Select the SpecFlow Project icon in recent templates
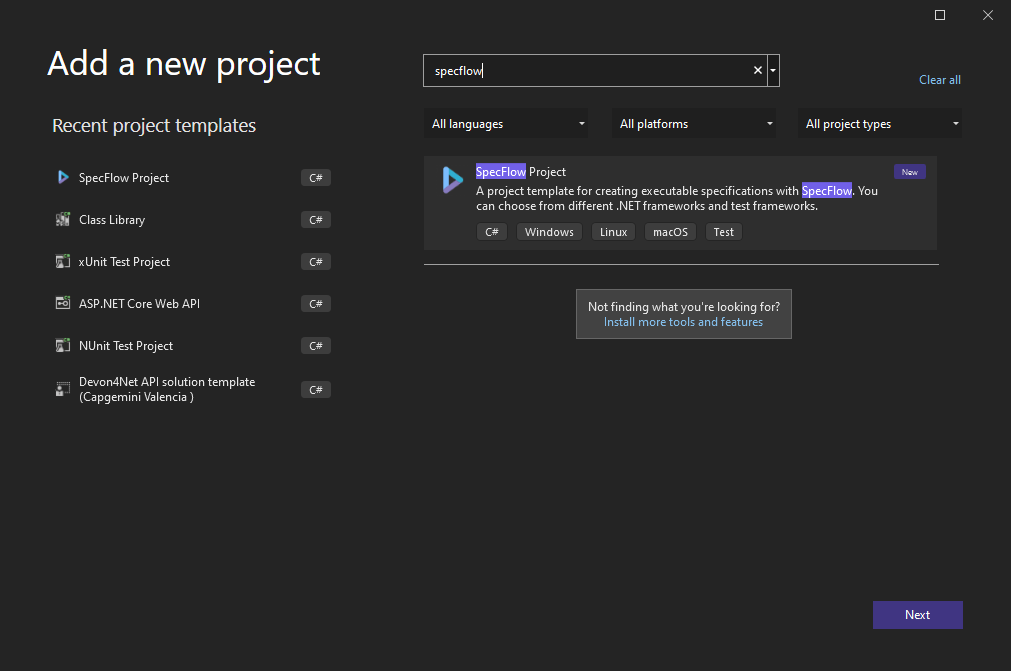 (63, 177)
